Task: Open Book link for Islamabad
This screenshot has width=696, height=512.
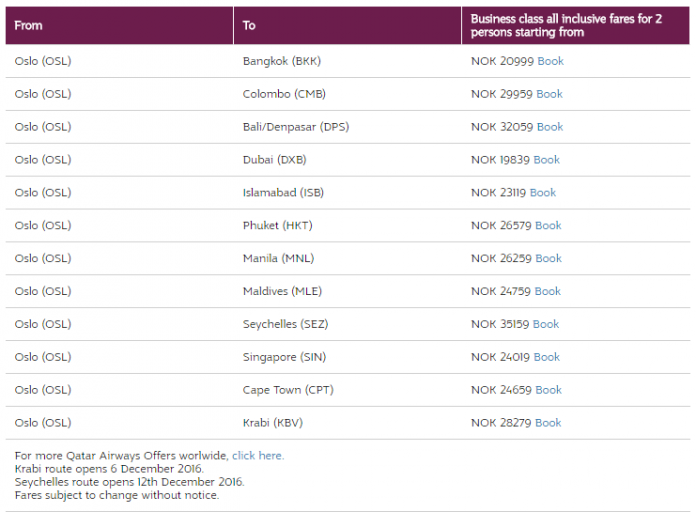Action: click(x=543, y=192)
